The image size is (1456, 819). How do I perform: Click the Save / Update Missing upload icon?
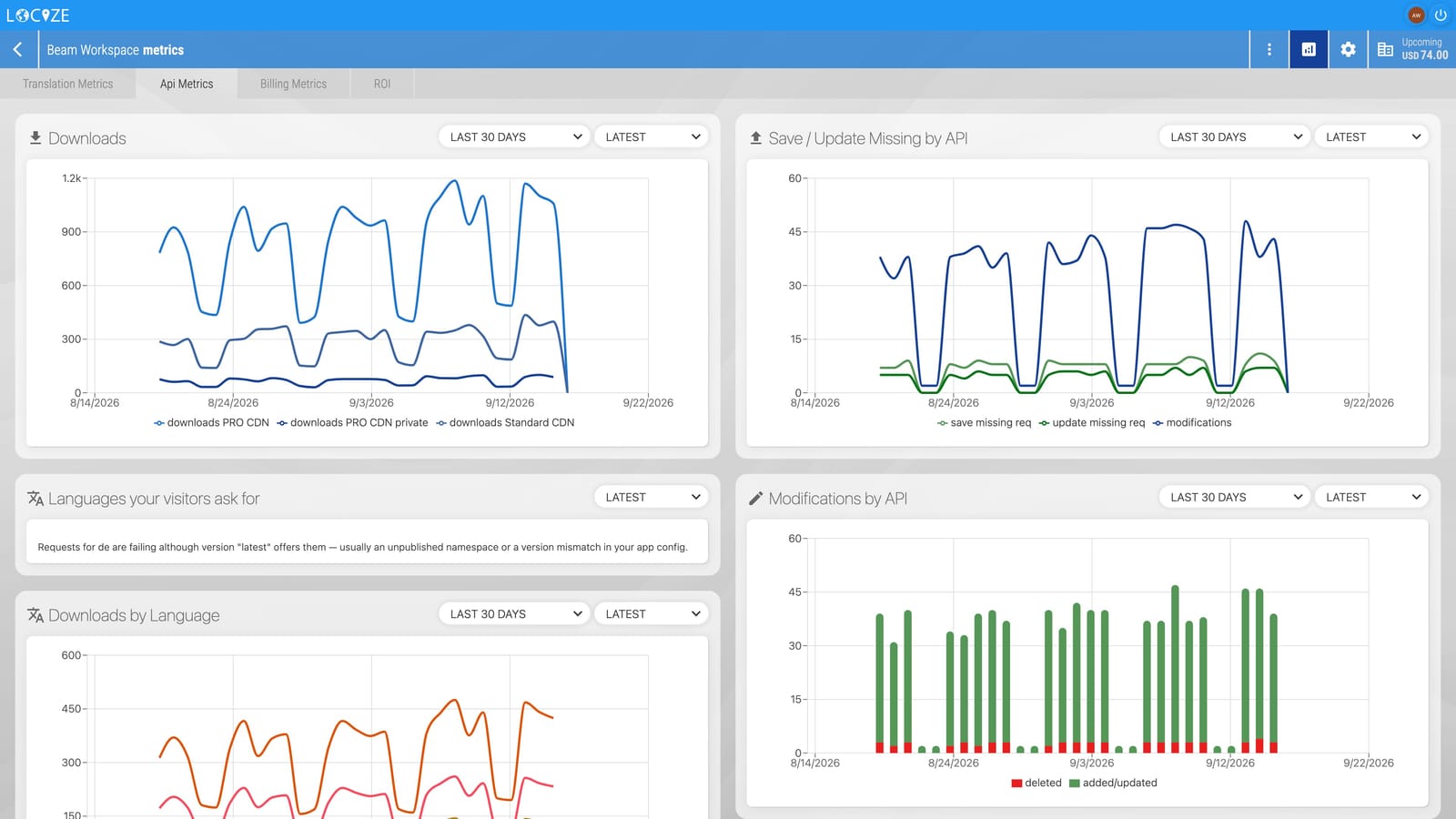tap(755, 138)
